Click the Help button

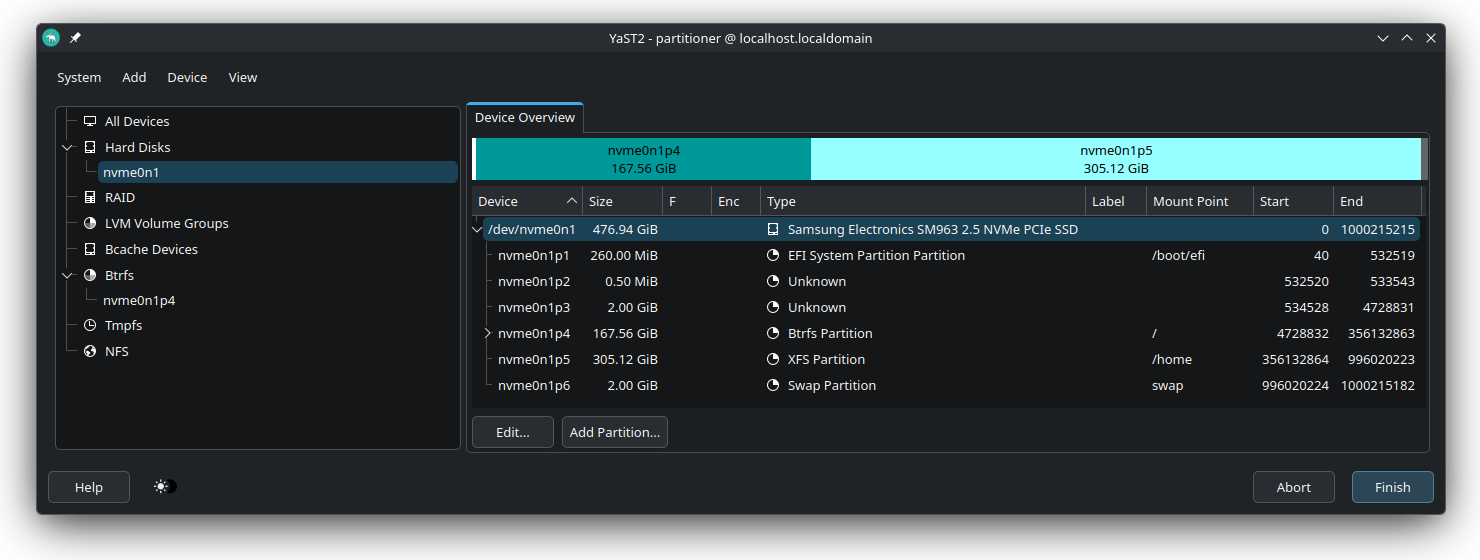click(89, 487)
